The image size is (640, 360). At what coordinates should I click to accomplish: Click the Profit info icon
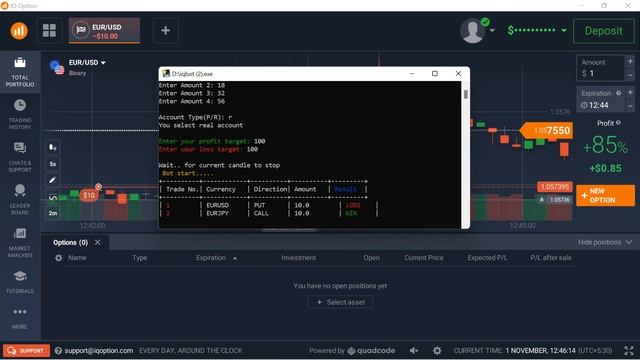point(618,122)
